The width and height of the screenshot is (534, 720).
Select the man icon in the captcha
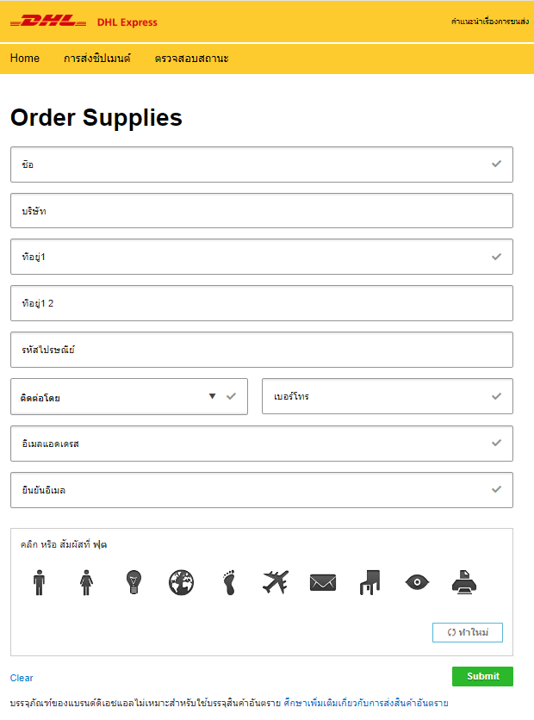(39, 582)
